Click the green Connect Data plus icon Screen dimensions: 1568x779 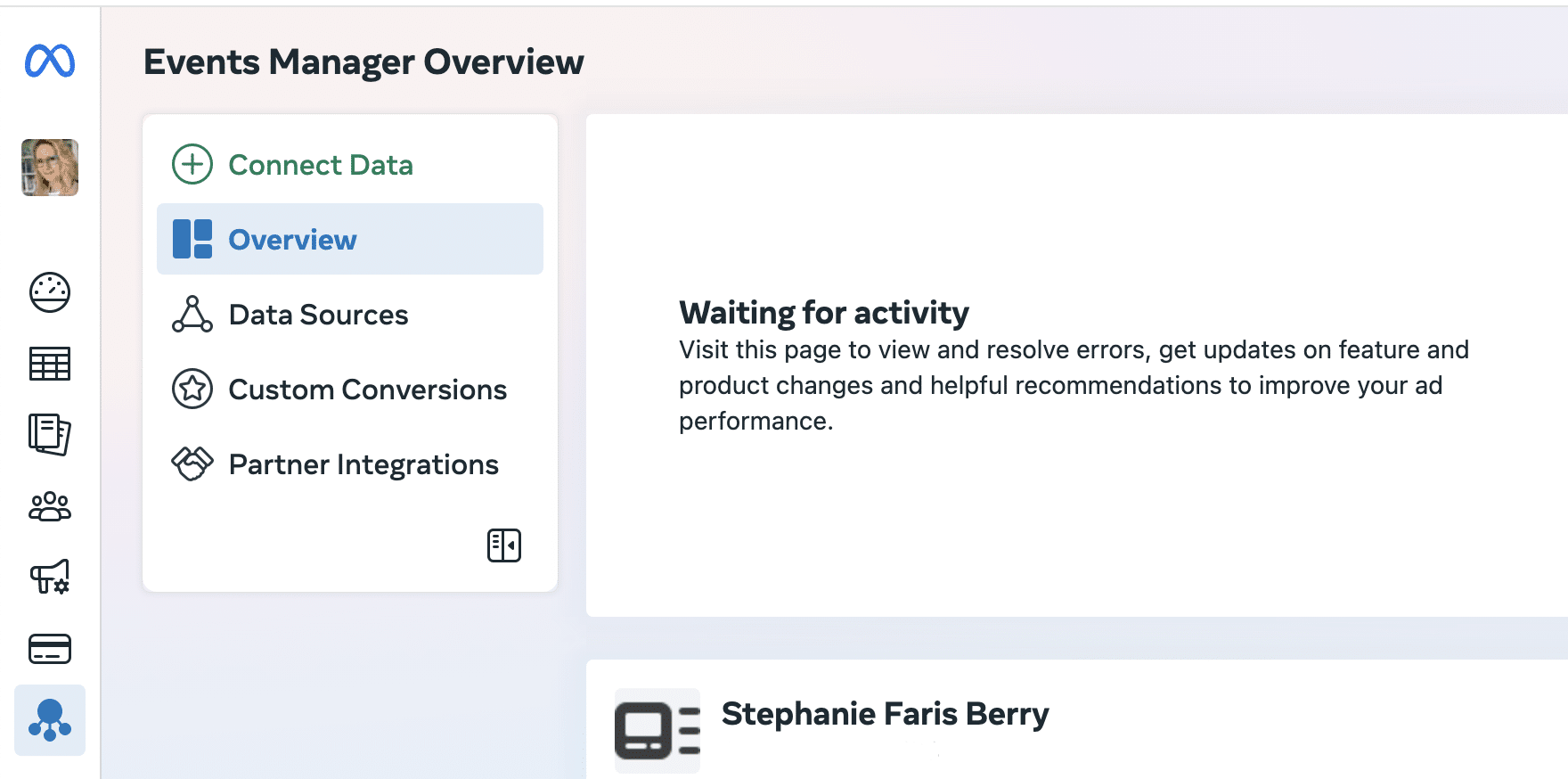point(192,164)
